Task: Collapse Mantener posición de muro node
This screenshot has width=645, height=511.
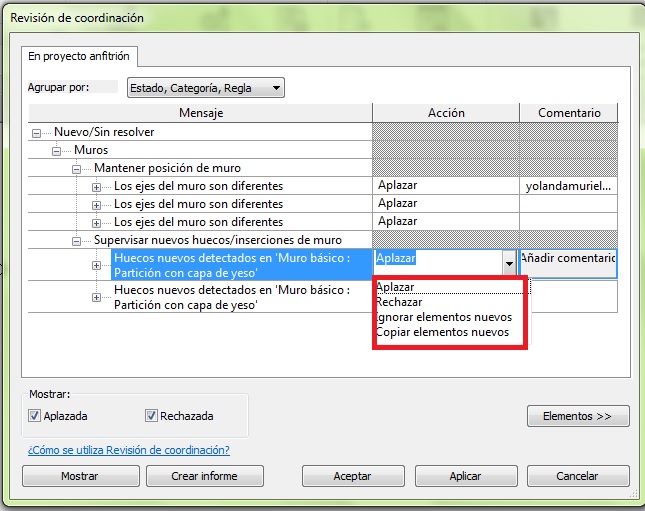Action: [77, 168]
